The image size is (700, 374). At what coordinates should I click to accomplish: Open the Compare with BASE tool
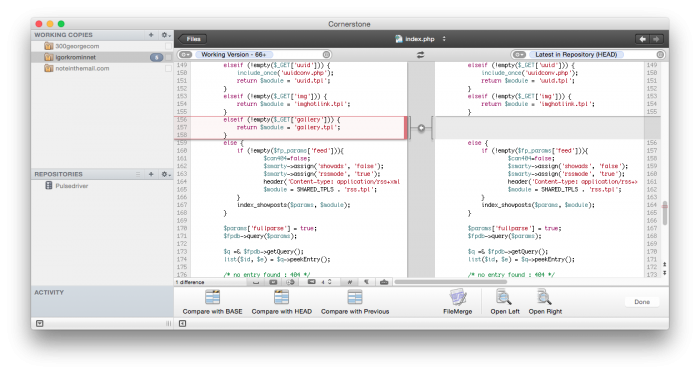click(212, 302)
